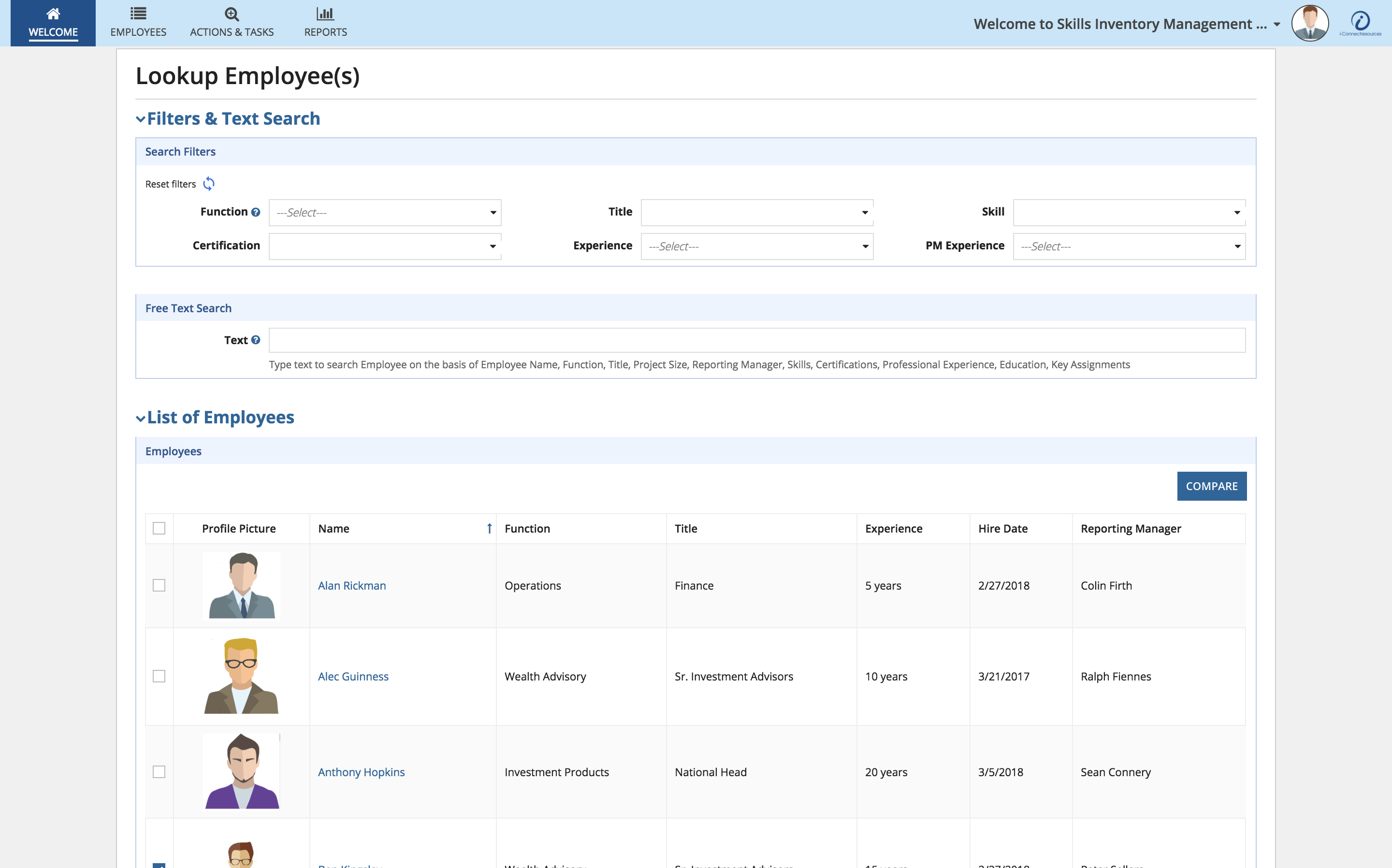1392x868 pixels.
Task: Click Alan Rickman's profile picture
Action: 242,586
